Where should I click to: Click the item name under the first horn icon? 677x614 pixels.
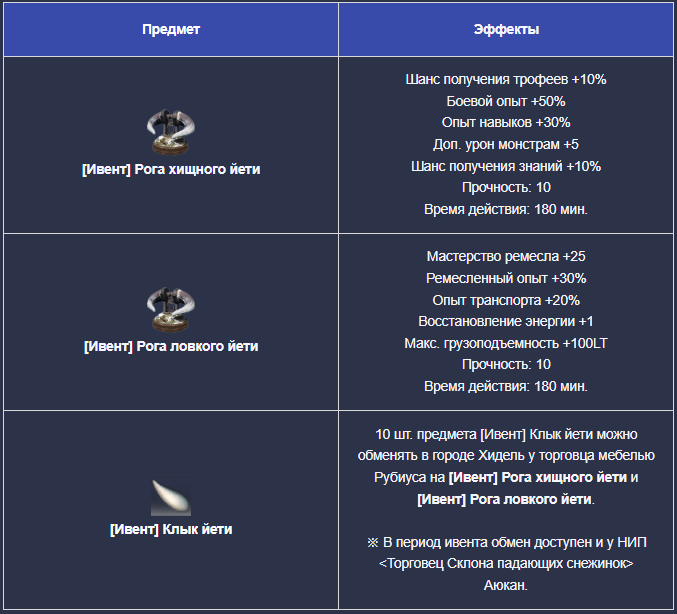[171, 170]
